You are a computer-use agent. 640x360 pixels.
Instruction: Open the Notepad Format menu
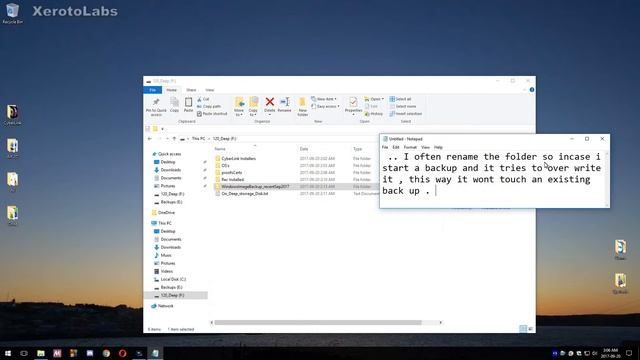[x=410, y=147]
